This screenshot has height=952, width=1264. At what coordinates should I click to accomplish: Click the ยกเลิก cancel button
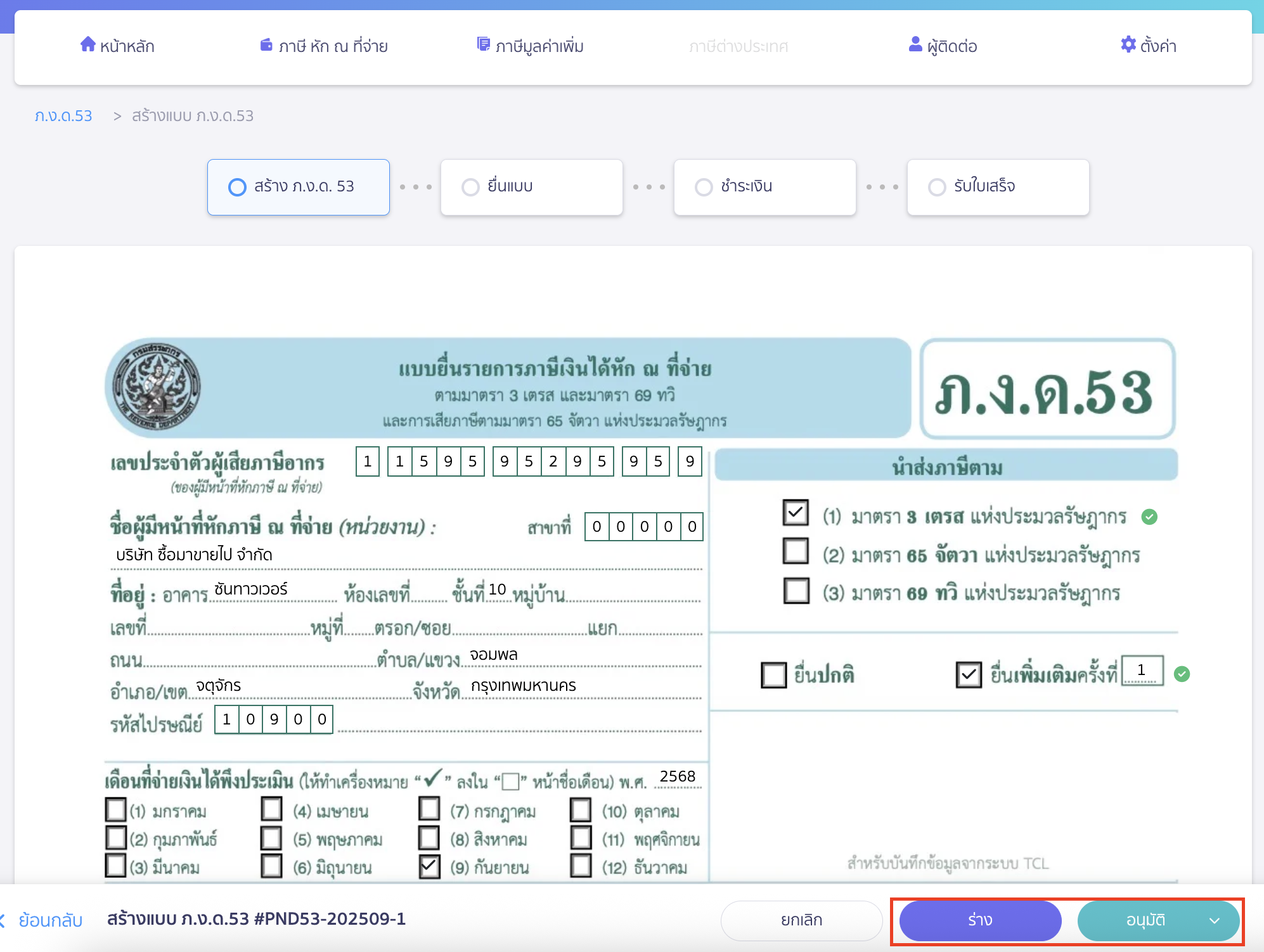click(801, 920)
